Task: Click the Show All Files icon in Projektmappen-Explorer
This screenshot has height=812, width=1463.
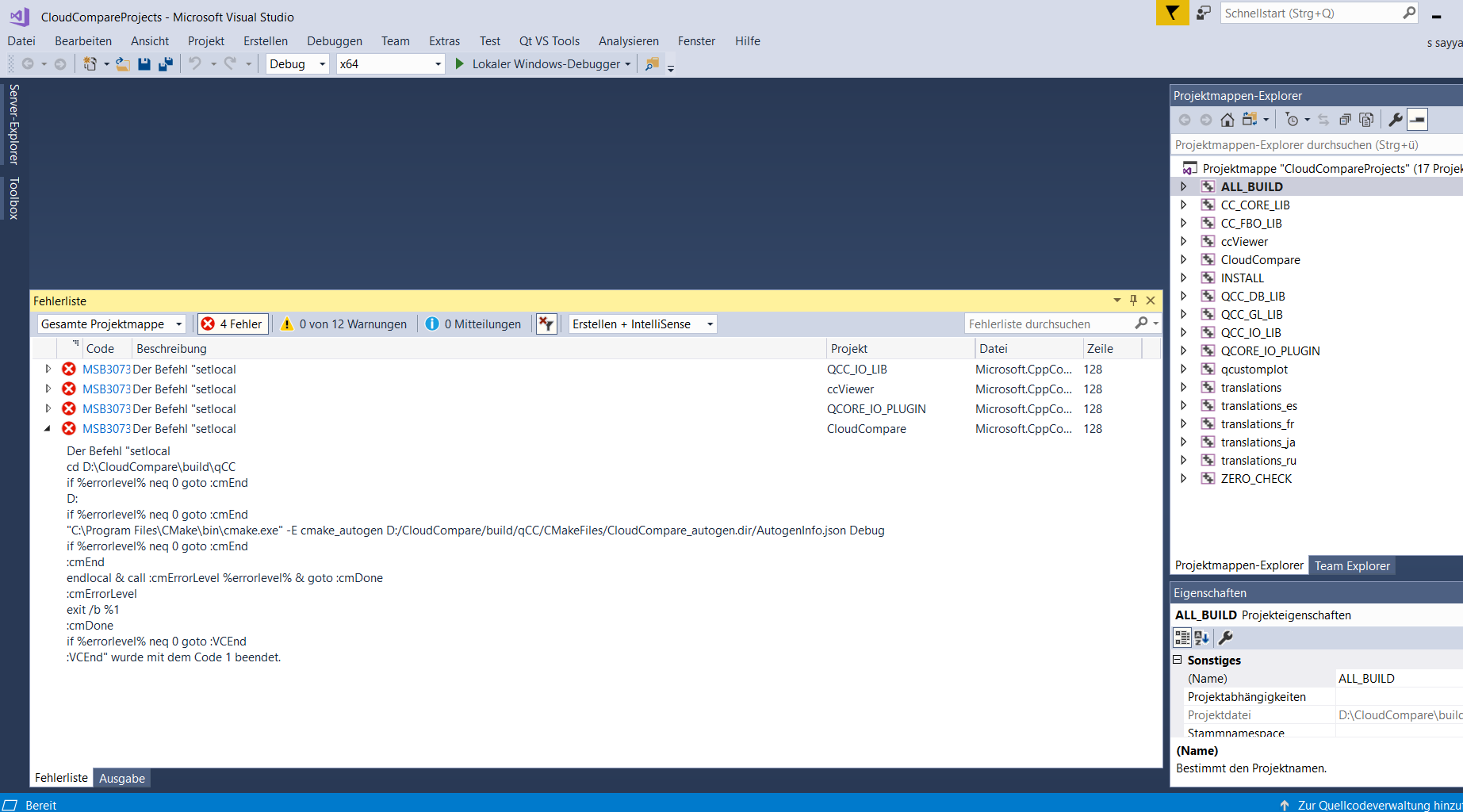Action: 1366,120
